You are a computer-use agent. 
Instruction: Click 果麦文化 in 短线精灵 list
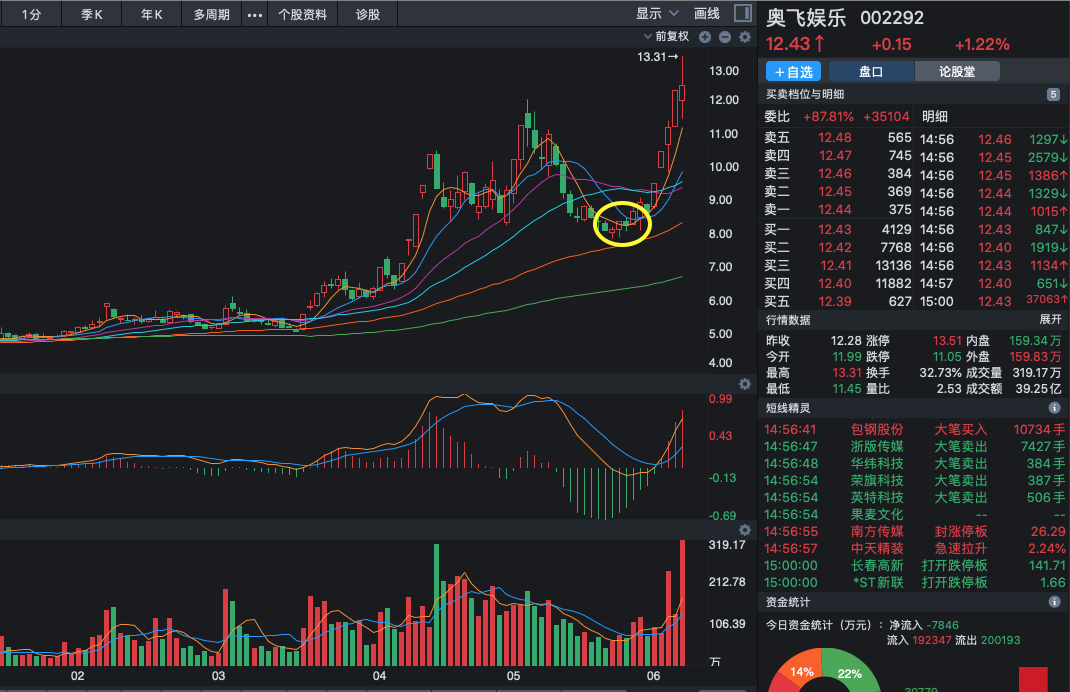tap(877, 515)
